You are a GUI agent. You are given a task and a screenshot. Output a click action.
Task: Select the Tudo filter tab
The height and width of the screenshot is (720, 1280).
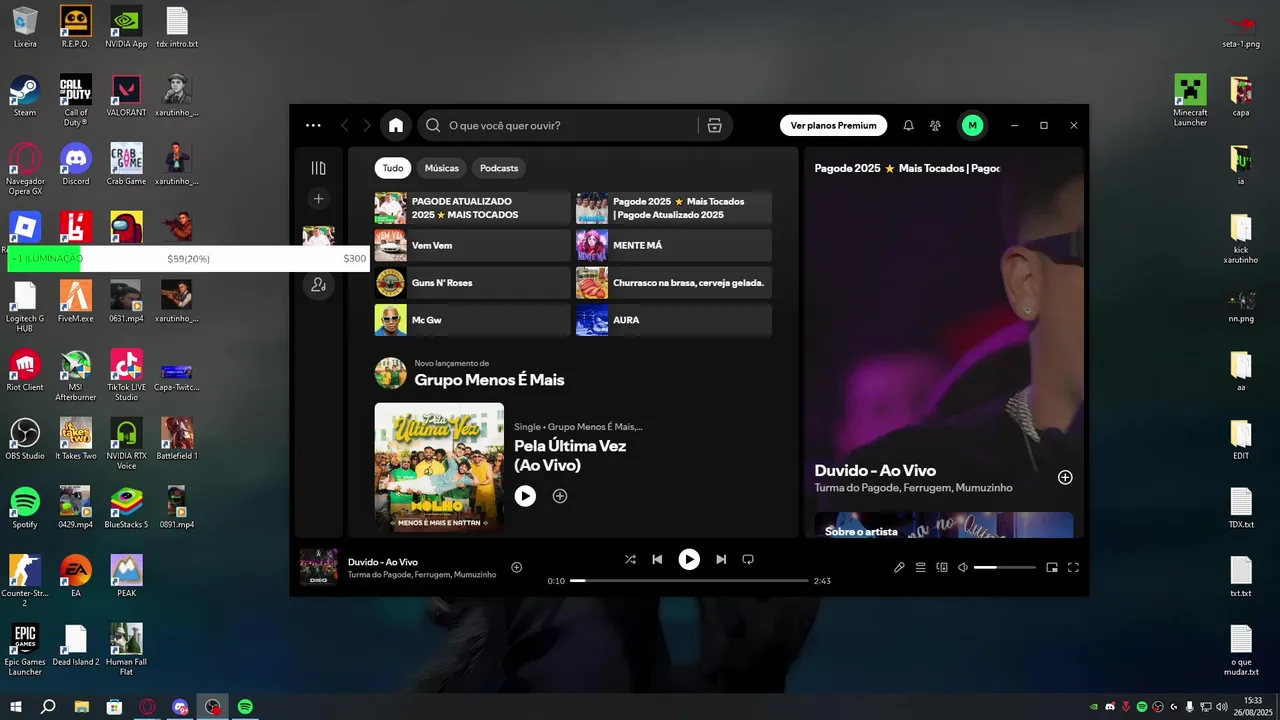pos(393,168)
